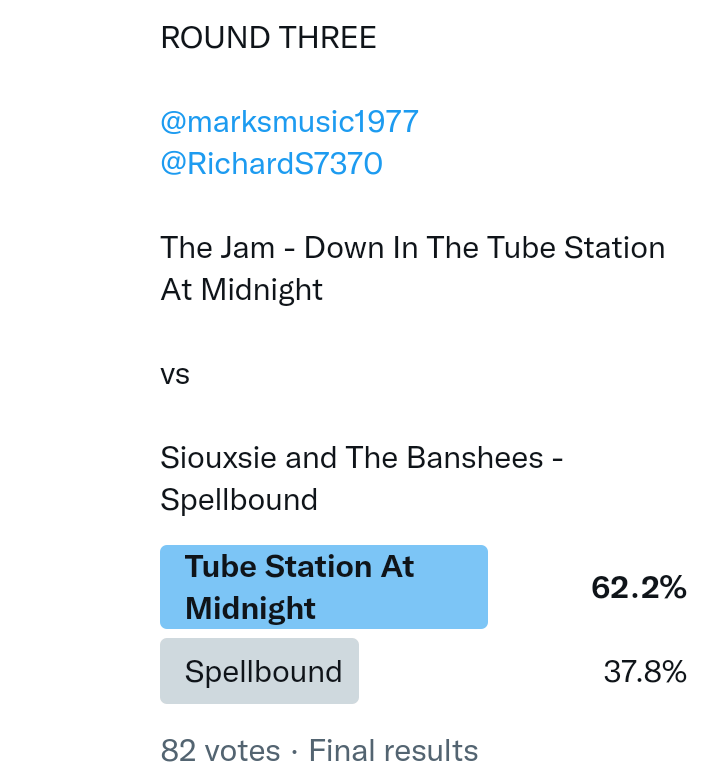Open the @RichardS7370 profile mention
Viewport: 720px width, 778px height.
[271, 164]
